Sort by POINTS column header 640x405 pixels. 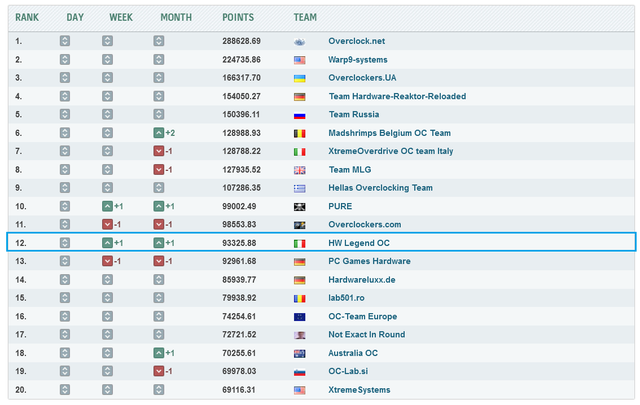(238, 18)
